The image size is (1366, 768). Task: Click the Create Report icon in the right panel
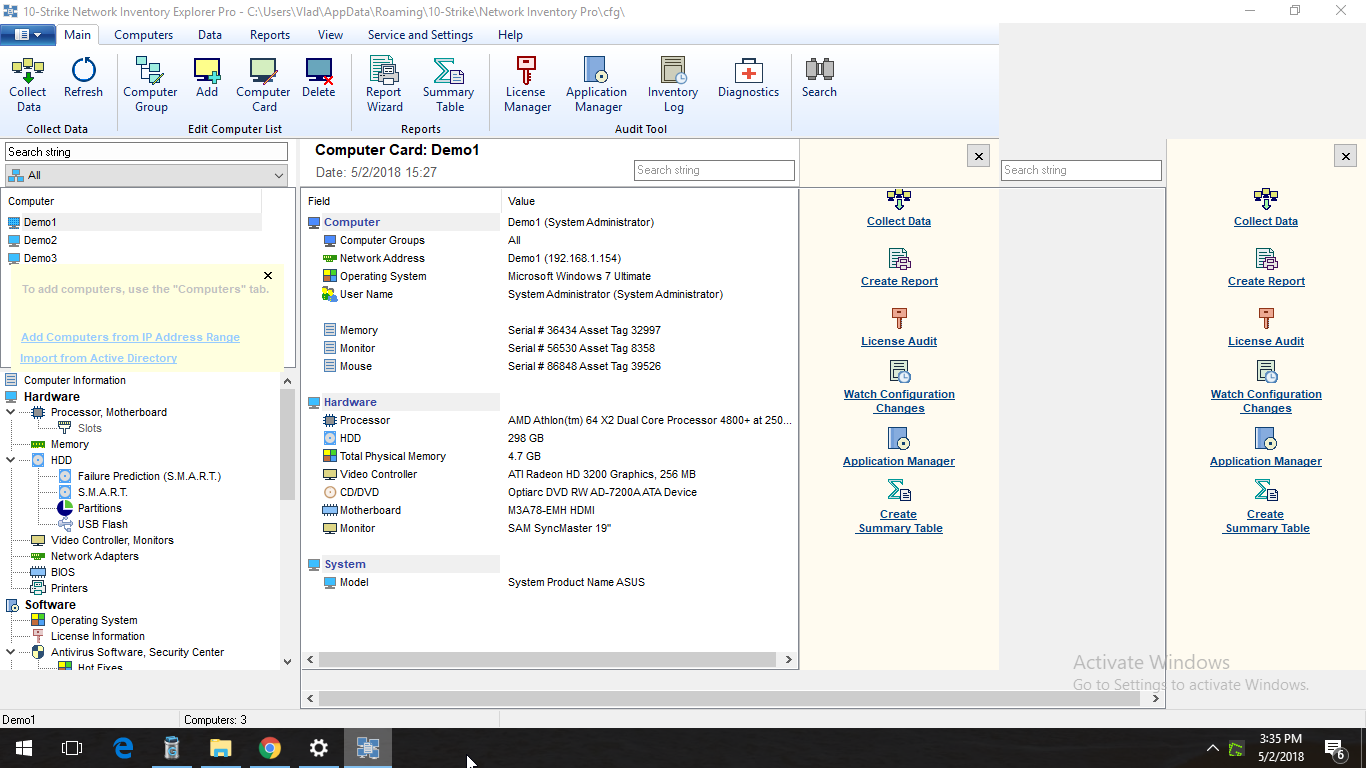point(1266,259)
